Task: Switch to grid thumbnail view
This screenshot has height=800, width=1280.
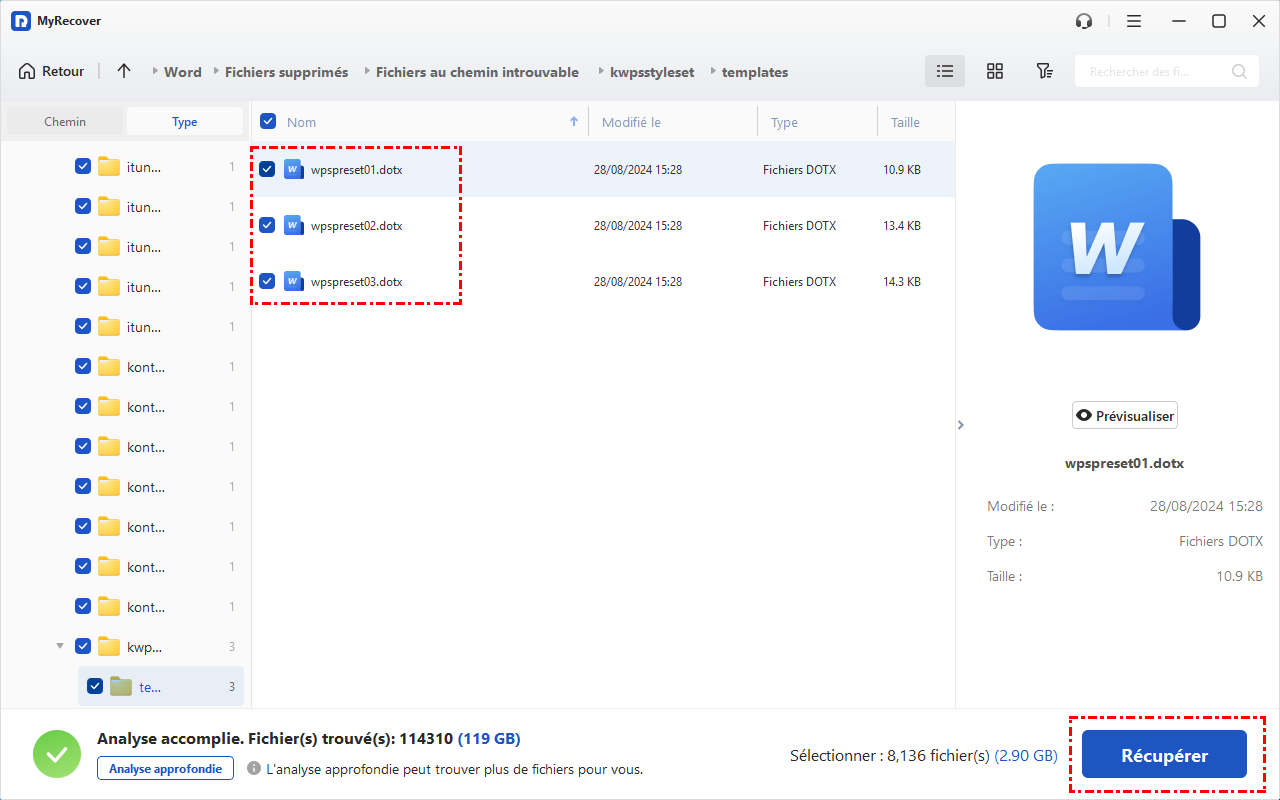Action: coord(994,71)
